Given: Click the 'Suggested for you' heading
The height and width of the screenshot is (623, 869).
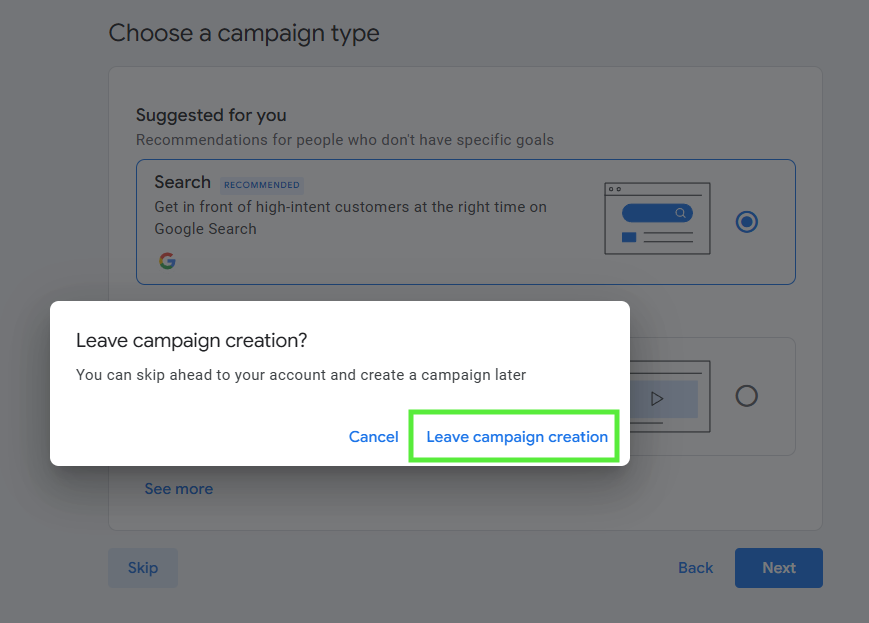Looking at the screenshot, I should [x=211, y=115].
